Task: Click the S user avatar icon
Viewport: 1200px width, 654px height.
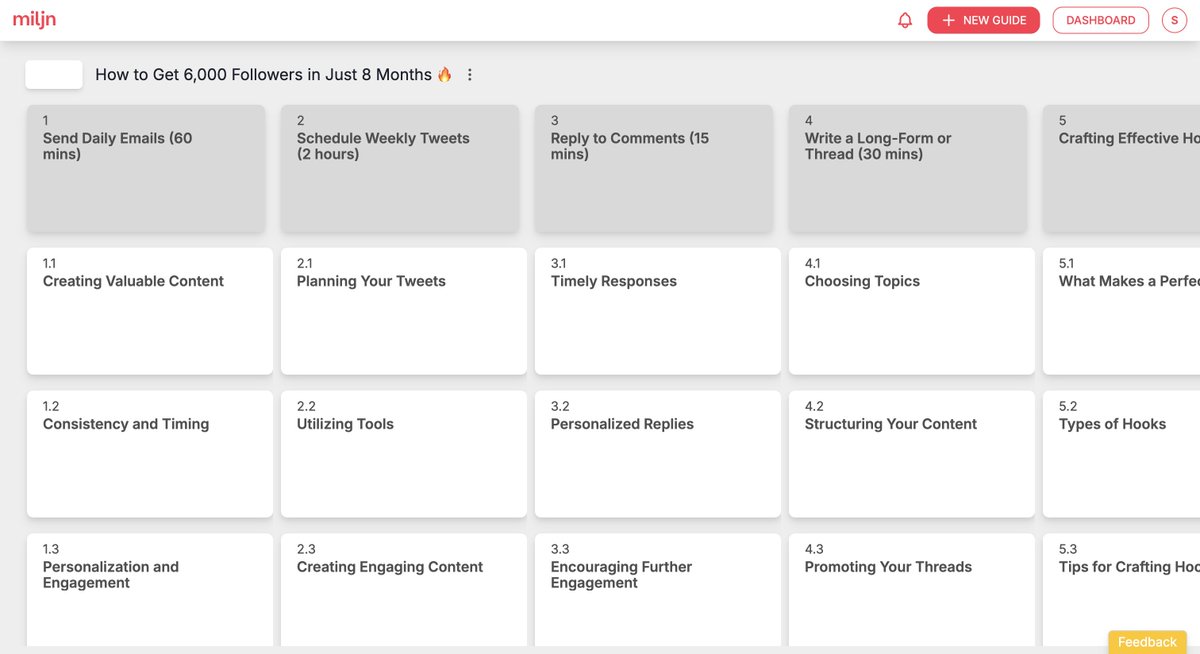Action: tap(1174, 20)
